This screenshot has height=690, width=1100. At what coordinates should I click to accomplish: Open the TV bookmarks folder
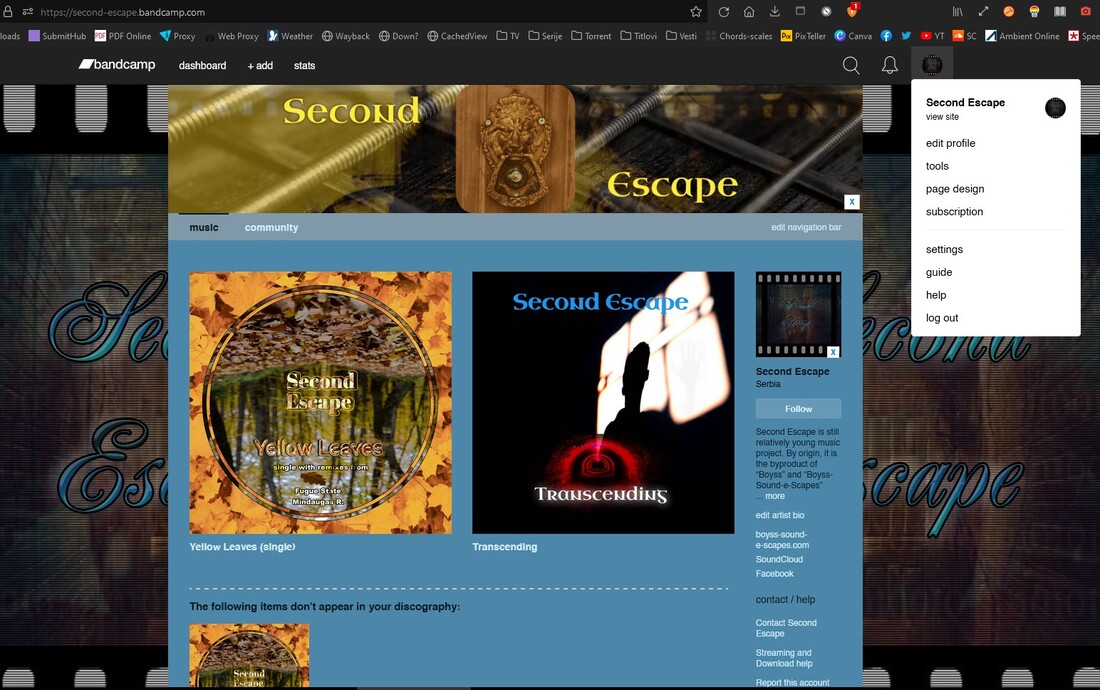(x=508, y=36)
